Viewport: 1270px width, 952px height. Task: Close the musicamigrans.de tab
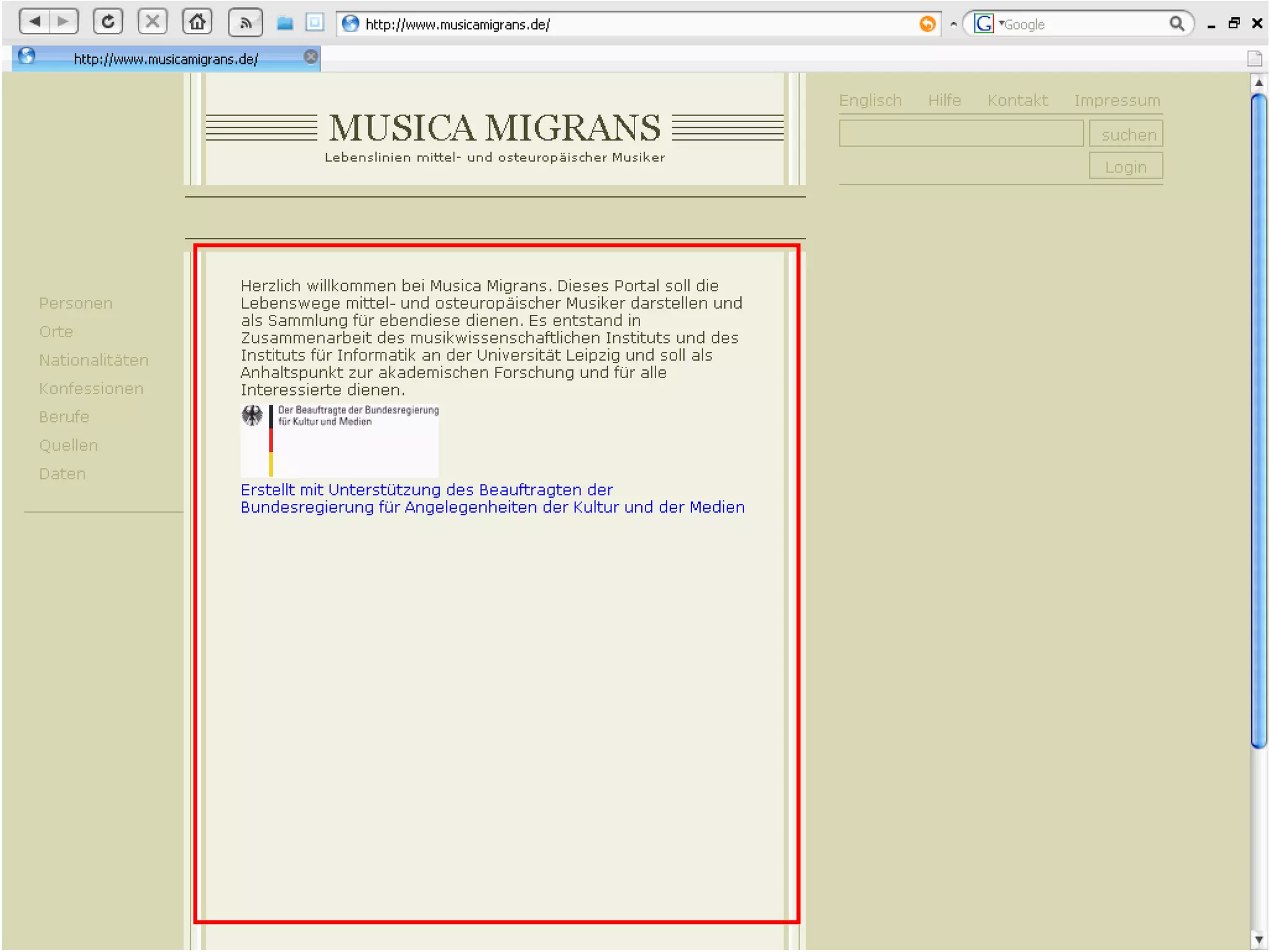[x=311, y=57]
